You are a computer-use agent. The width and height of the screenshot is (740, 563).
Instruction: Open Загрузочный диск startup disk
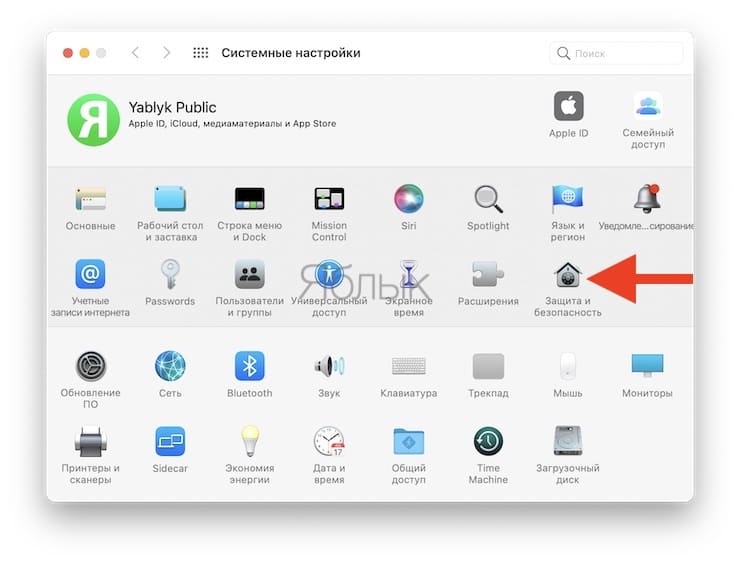[x=568, y=441]
